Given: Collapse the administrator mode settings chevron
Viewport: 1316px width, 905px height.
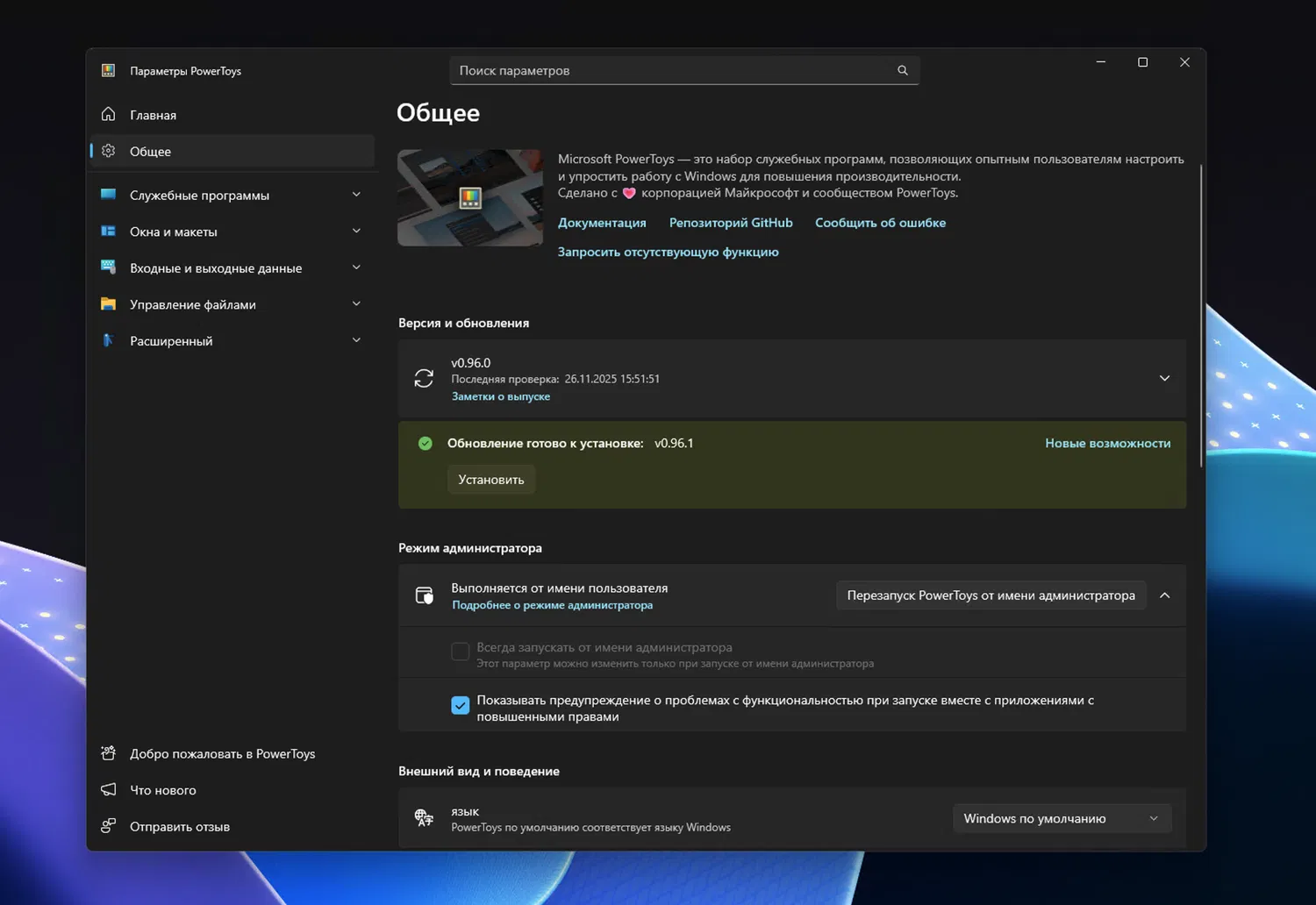Looking at the screenshot, I should [1164, 595].
